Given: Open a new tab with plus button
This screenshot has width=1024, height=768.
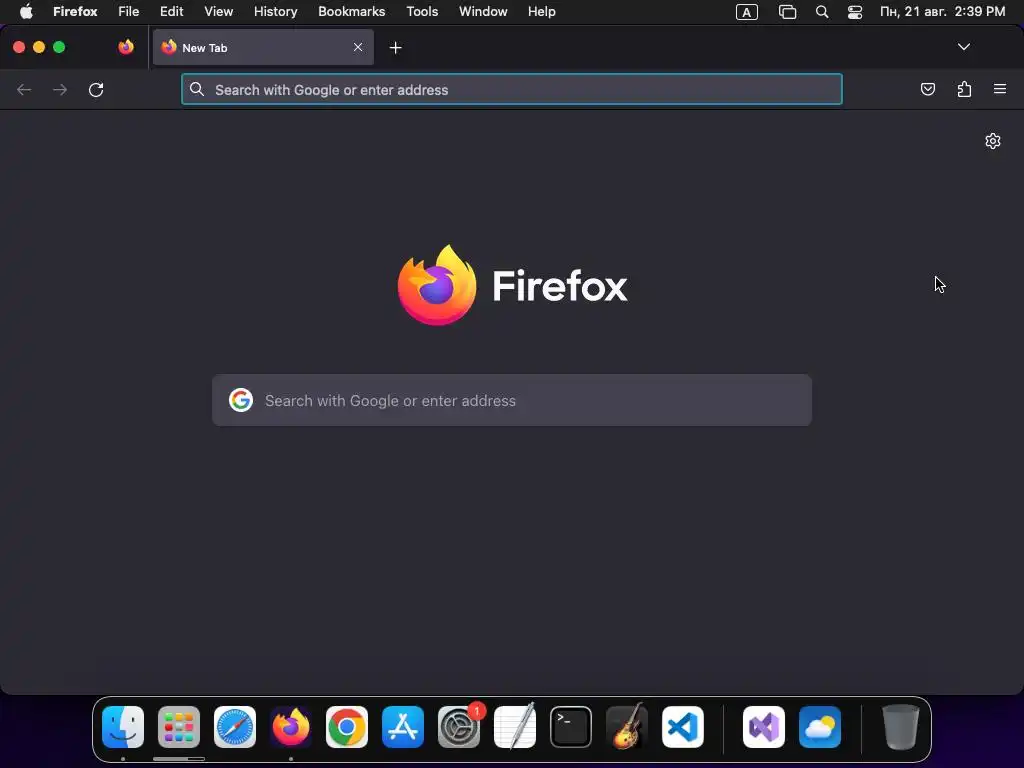Looking at the screenshot, I should [395, 48].
